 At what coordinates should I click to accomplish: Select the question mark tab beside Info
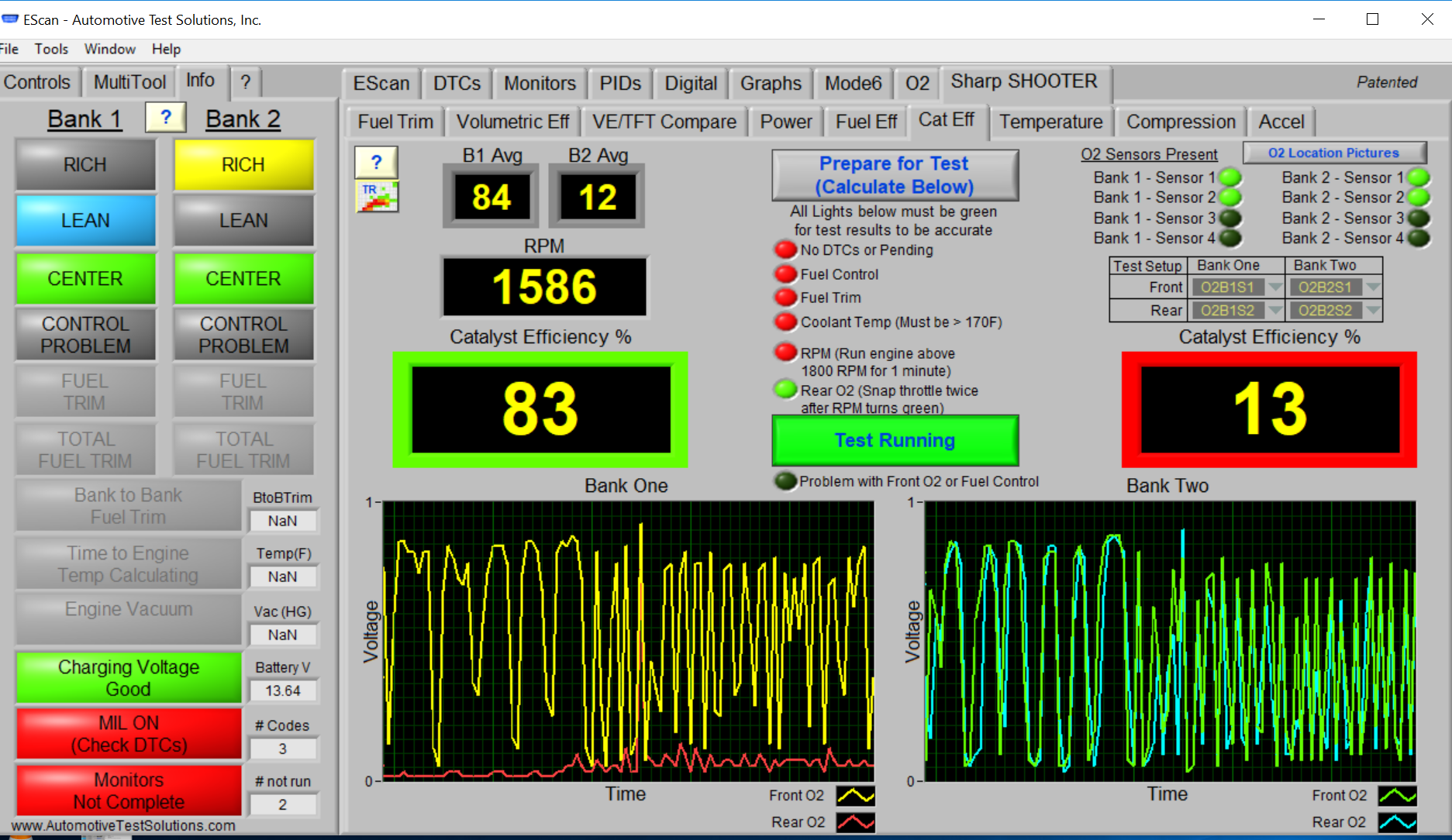[x=245, y=82]
